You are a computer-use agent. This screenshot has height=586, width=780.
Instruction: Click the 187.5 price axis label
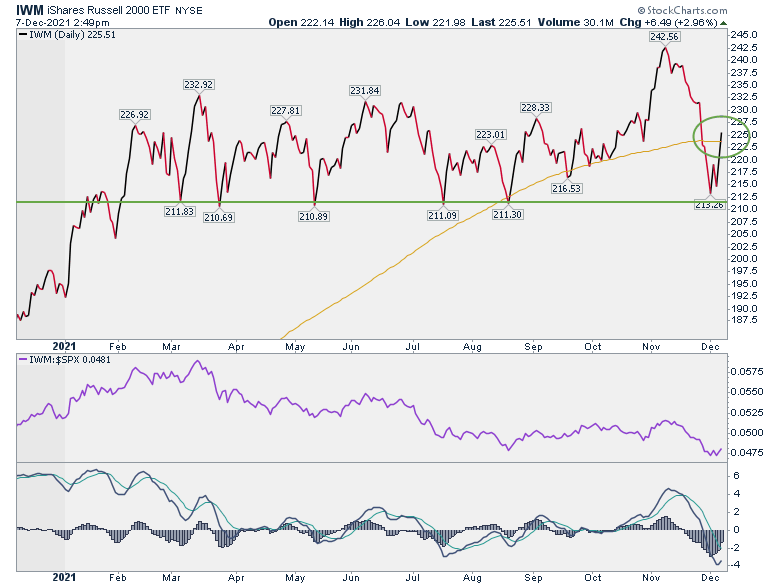(x=744, y=320)
